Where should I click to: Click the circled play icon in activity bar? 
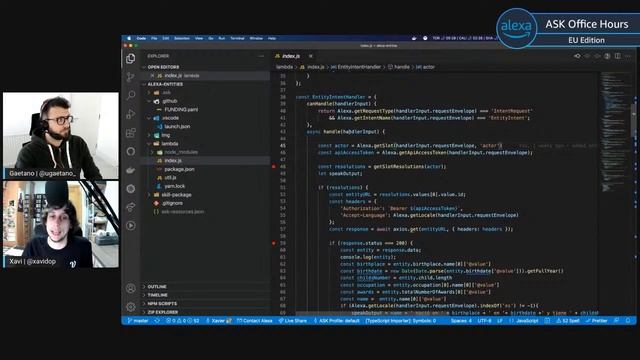[x=131, y=225]
